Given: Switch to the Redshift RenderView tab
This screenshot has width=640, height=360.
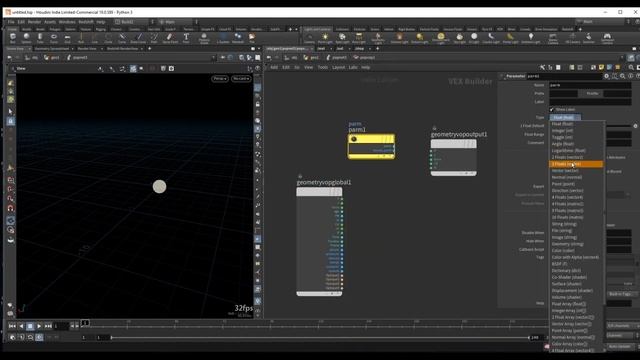Looking at the screenshot, I should point(122,49).
